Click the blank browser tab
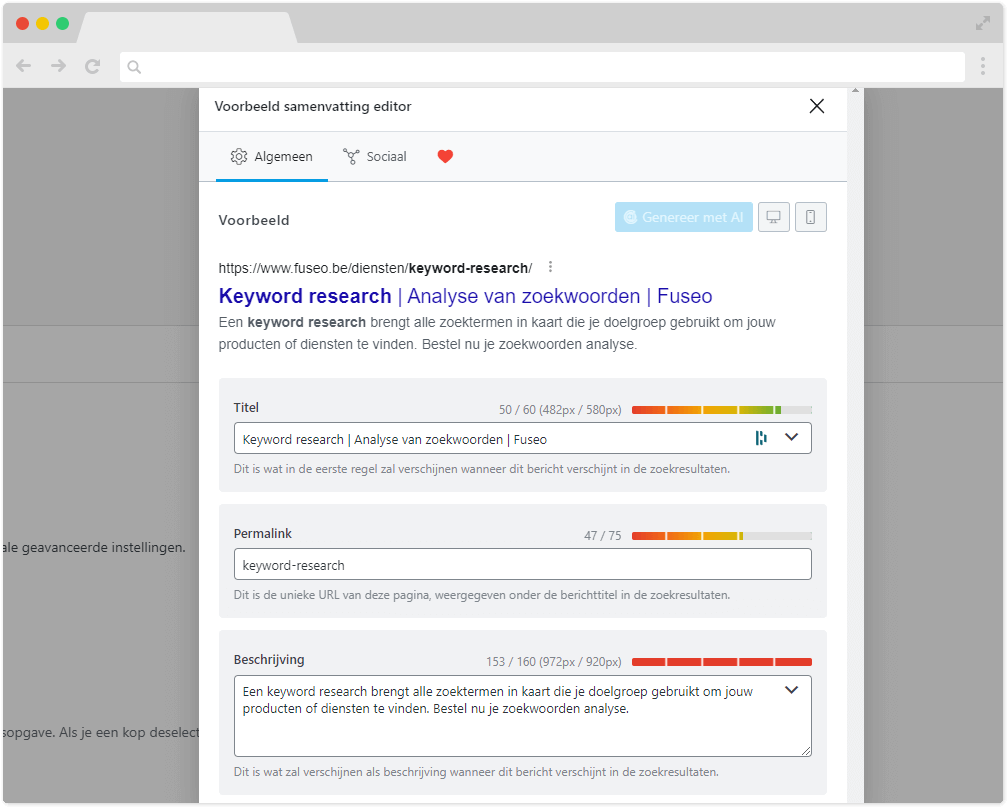 186,28
